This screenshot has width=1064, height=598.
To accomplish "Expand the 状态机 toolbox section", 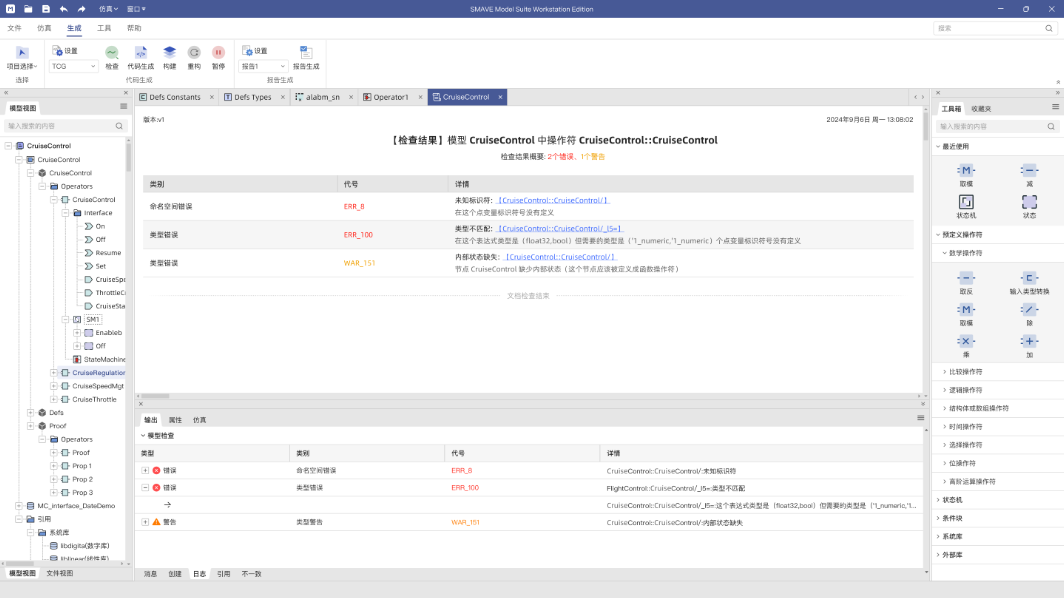I will (x=938, y=500).
